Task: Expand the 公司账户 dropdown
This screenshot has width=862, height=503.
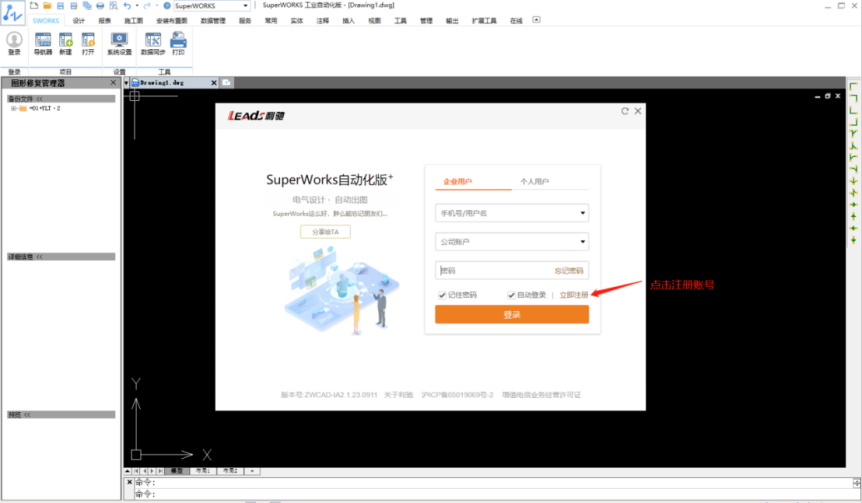Action: coord(582,242)
